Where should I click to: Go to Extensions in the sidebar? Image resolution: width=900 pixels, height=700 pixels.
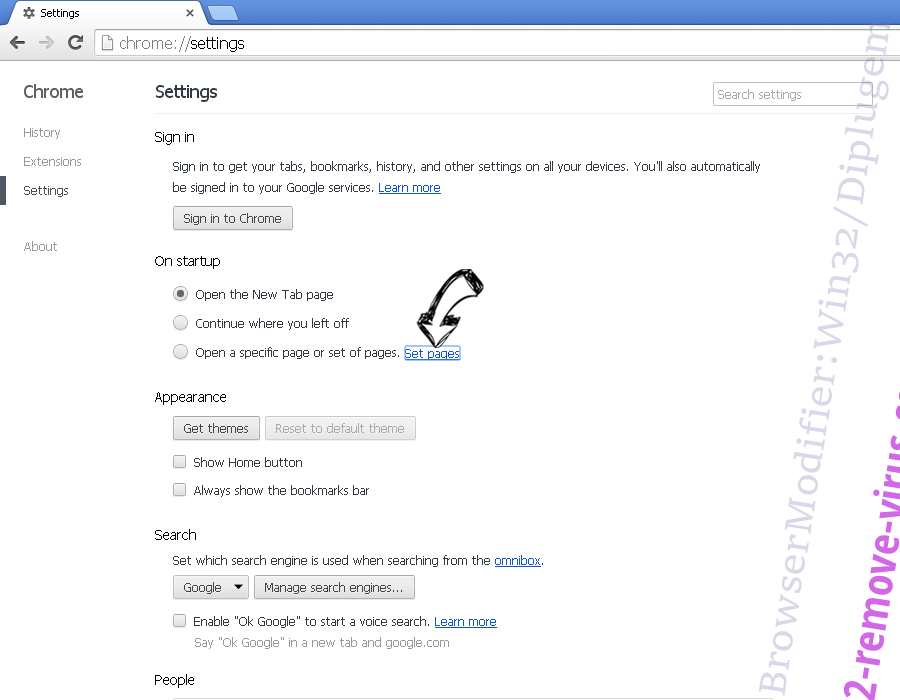click(52, 162)
